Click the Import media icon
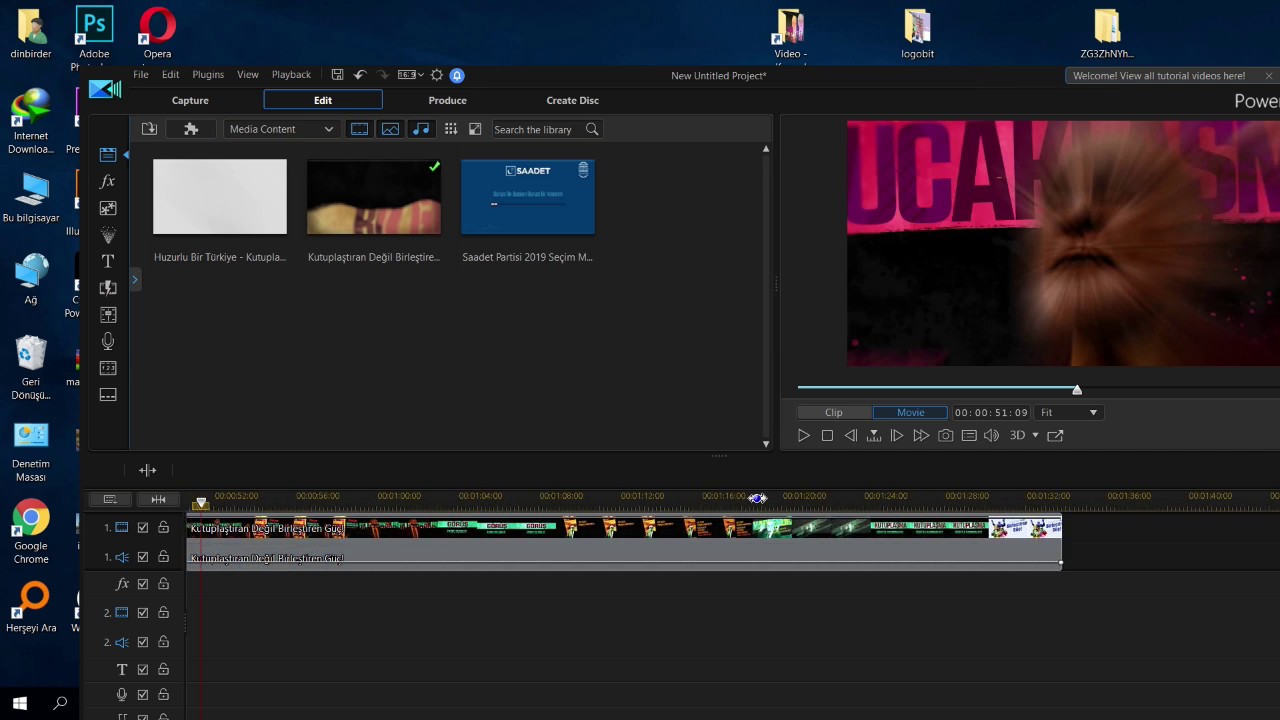Viewport: 1280px width, 720px height. (149, 129)
